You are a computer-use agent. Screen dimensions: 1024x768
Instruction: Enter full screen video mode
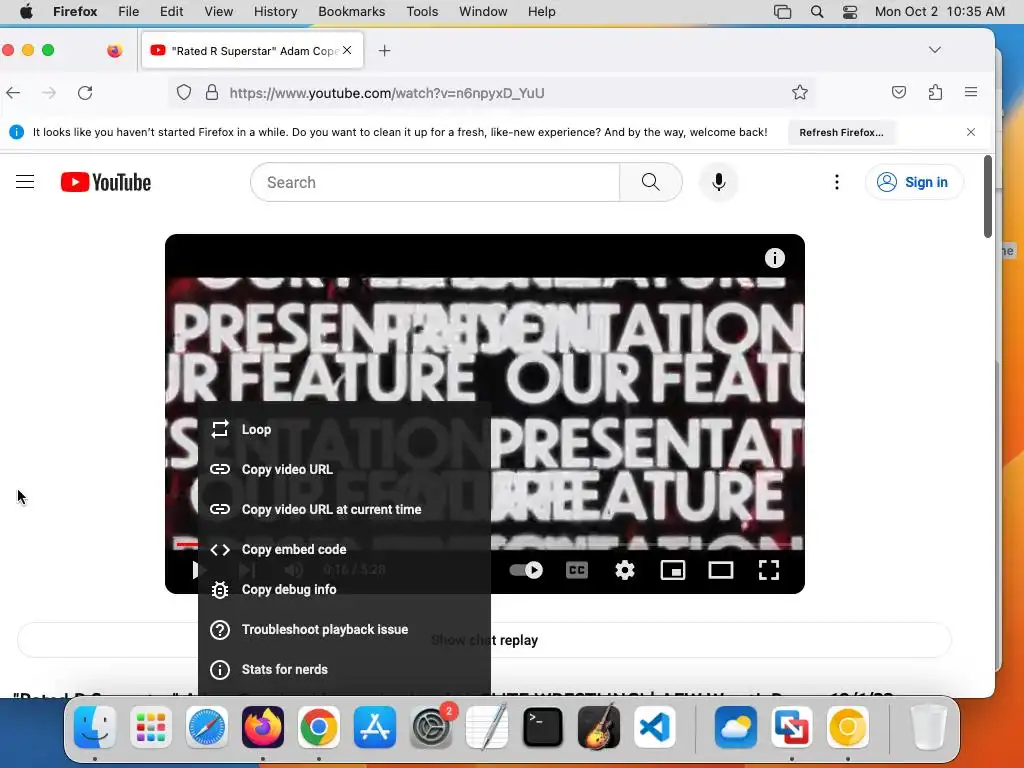pos(769,570)
